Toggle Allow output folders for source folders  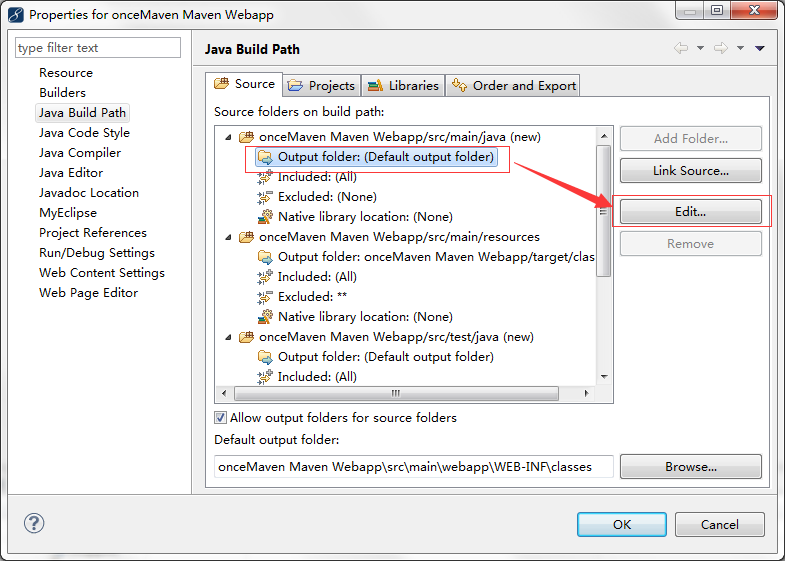pyautogui.click(x=221, y=418)
